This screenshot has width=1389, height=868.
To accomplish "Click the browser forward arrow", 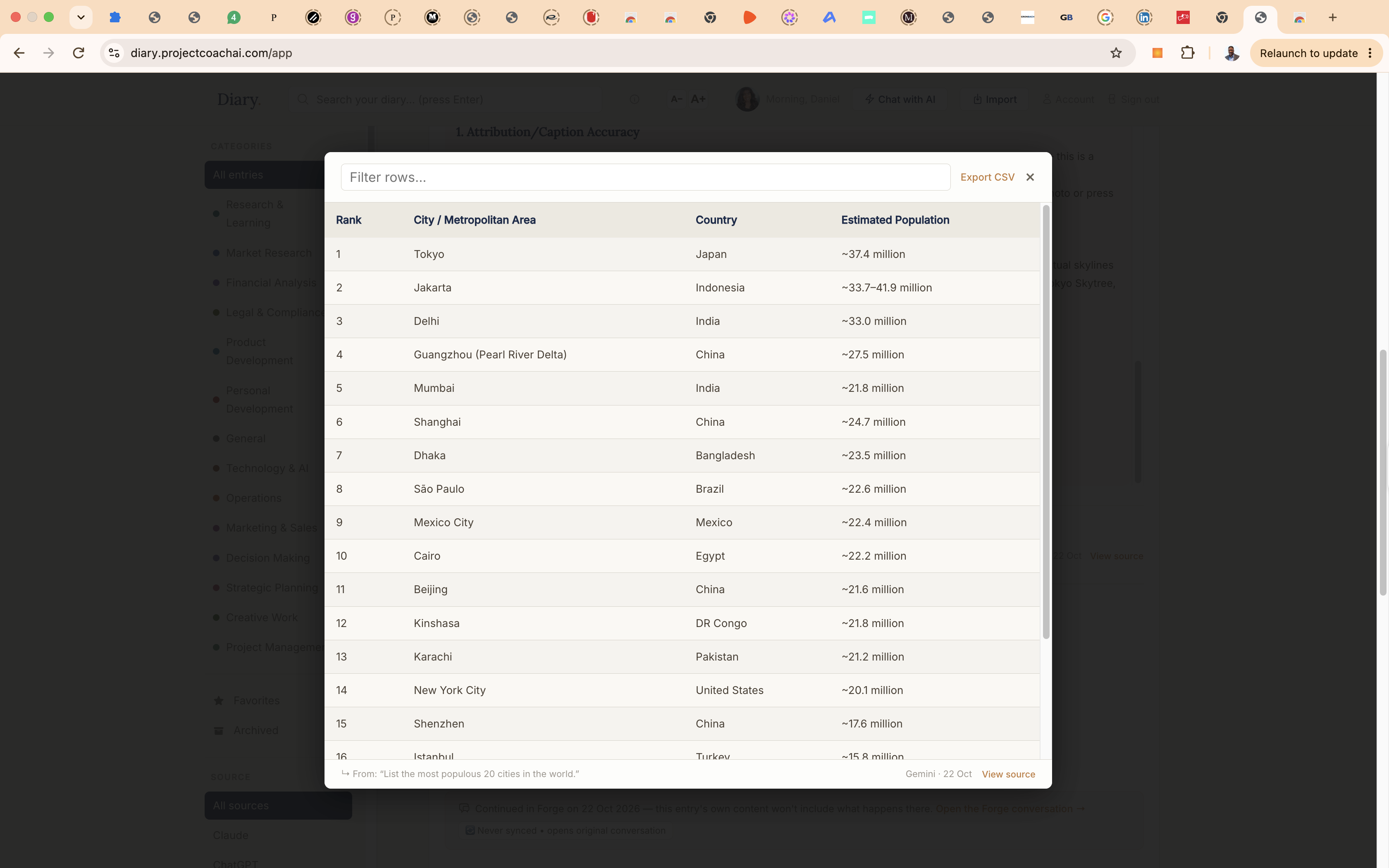I will coord(49,53).
